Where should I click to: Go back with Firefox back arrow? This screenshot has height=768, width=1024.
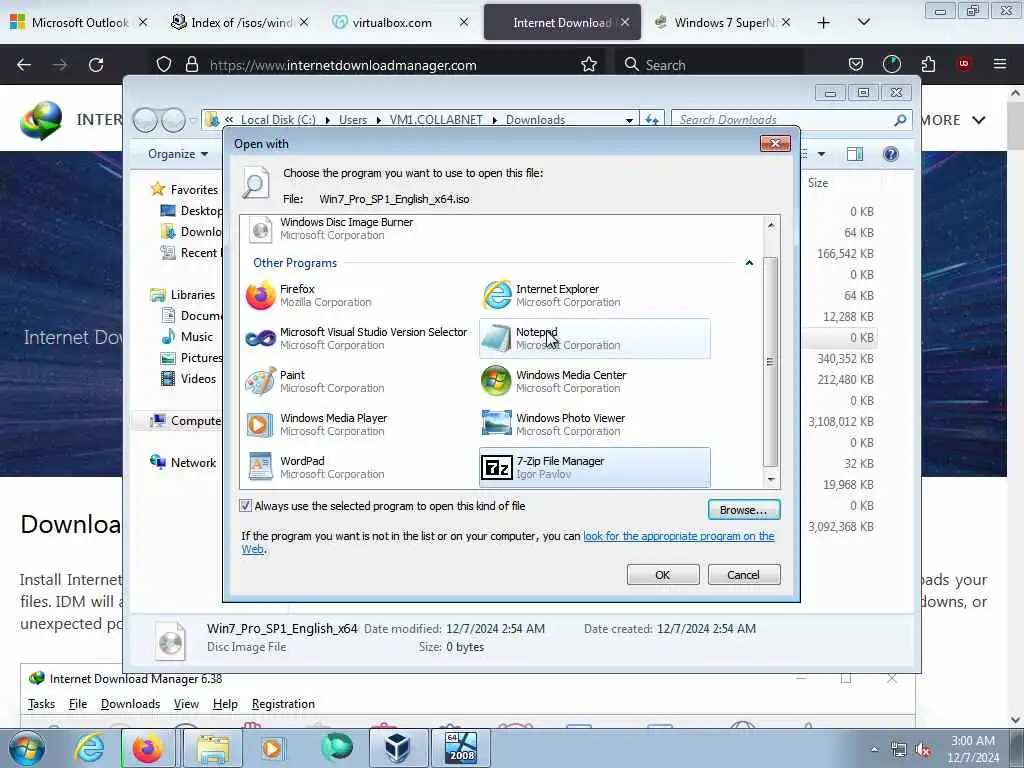pyautogui.click(x=24, y=65)
